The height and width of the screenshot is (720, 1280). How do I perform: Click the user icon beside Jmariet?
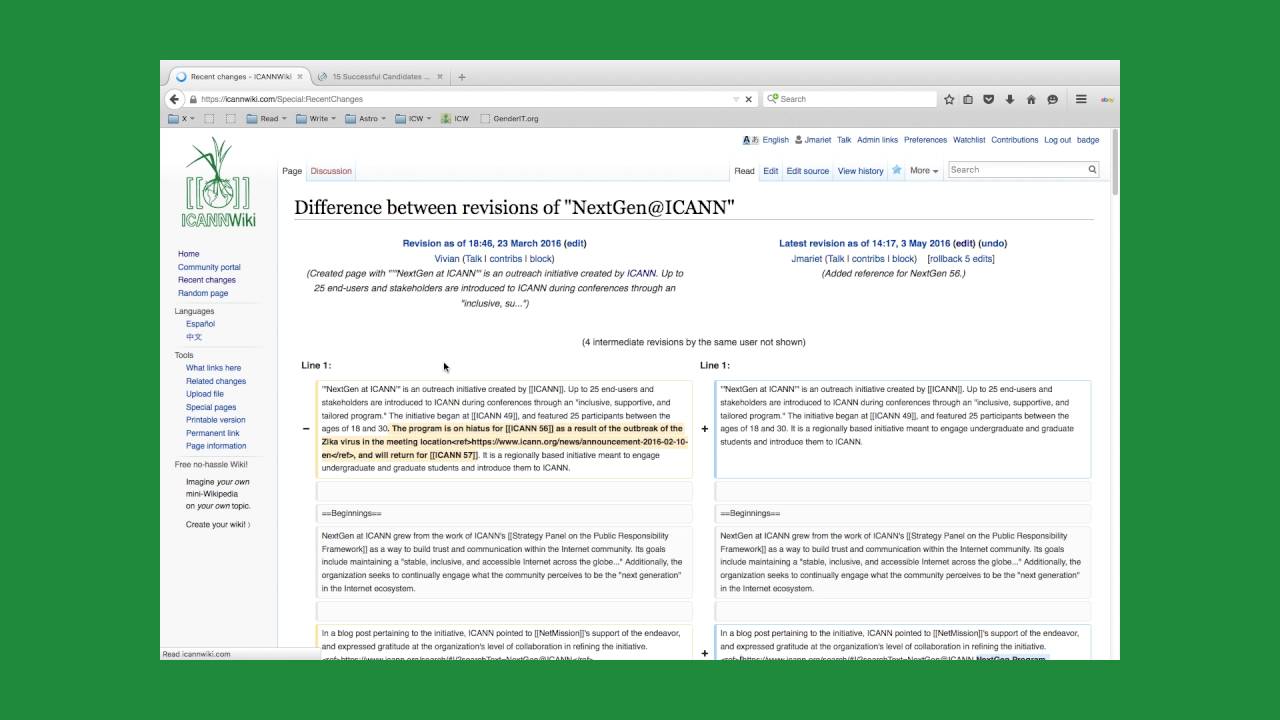tap(798, 140)
